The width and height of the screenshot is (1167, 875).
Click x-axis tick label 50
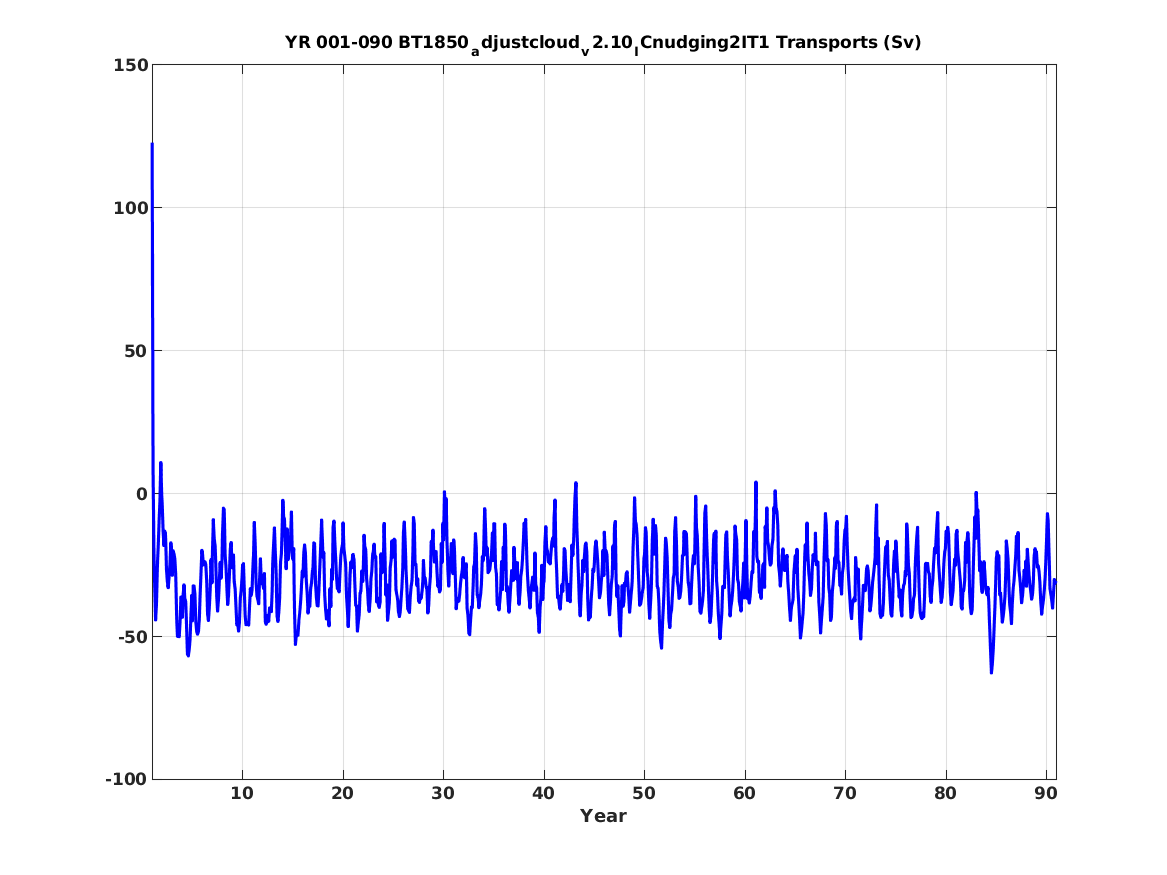[644, 794]
